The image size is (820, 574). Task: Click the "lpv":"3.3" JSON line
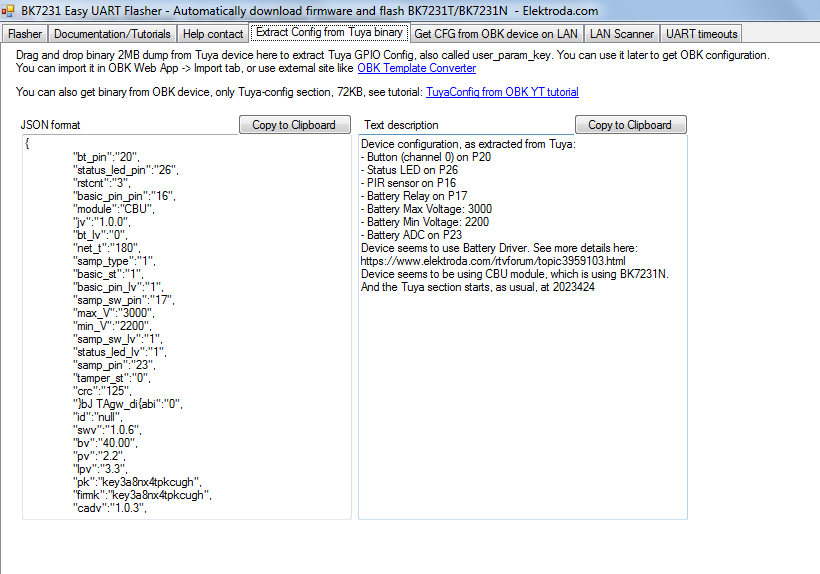coord(100,469)
